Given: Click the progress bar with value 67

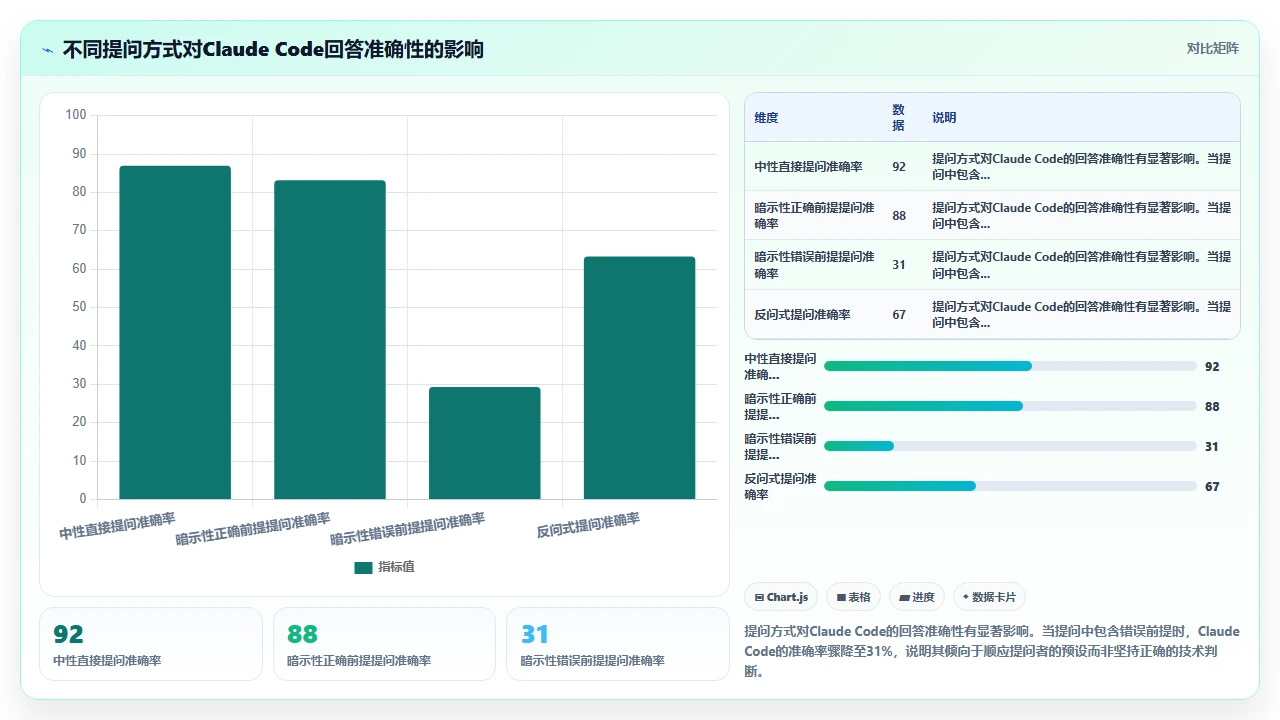Looking at the screenshot, I should coord(1010,486).
